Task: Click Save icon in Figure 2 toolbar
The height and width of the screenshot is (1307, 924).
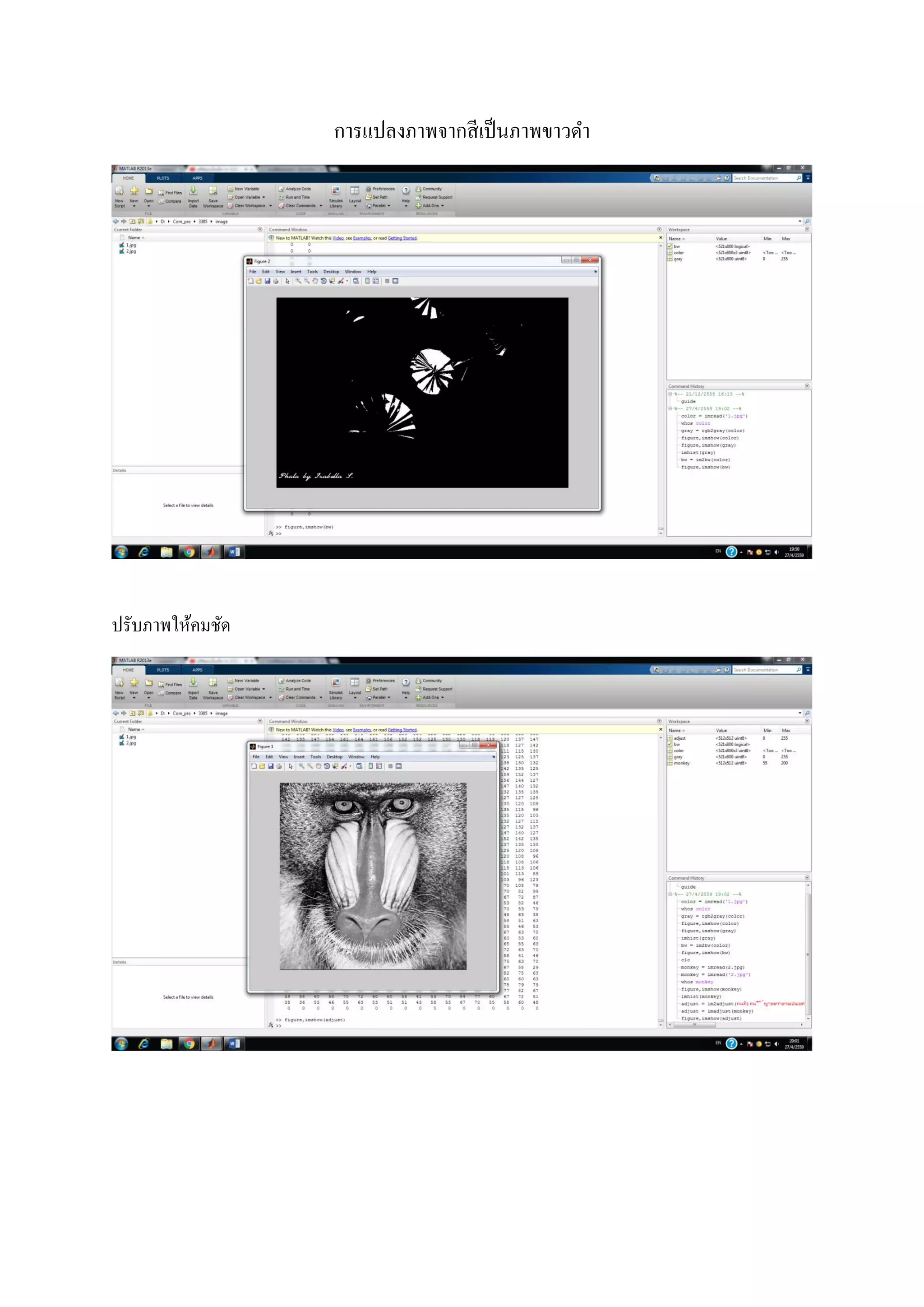Action: [268, 281]
